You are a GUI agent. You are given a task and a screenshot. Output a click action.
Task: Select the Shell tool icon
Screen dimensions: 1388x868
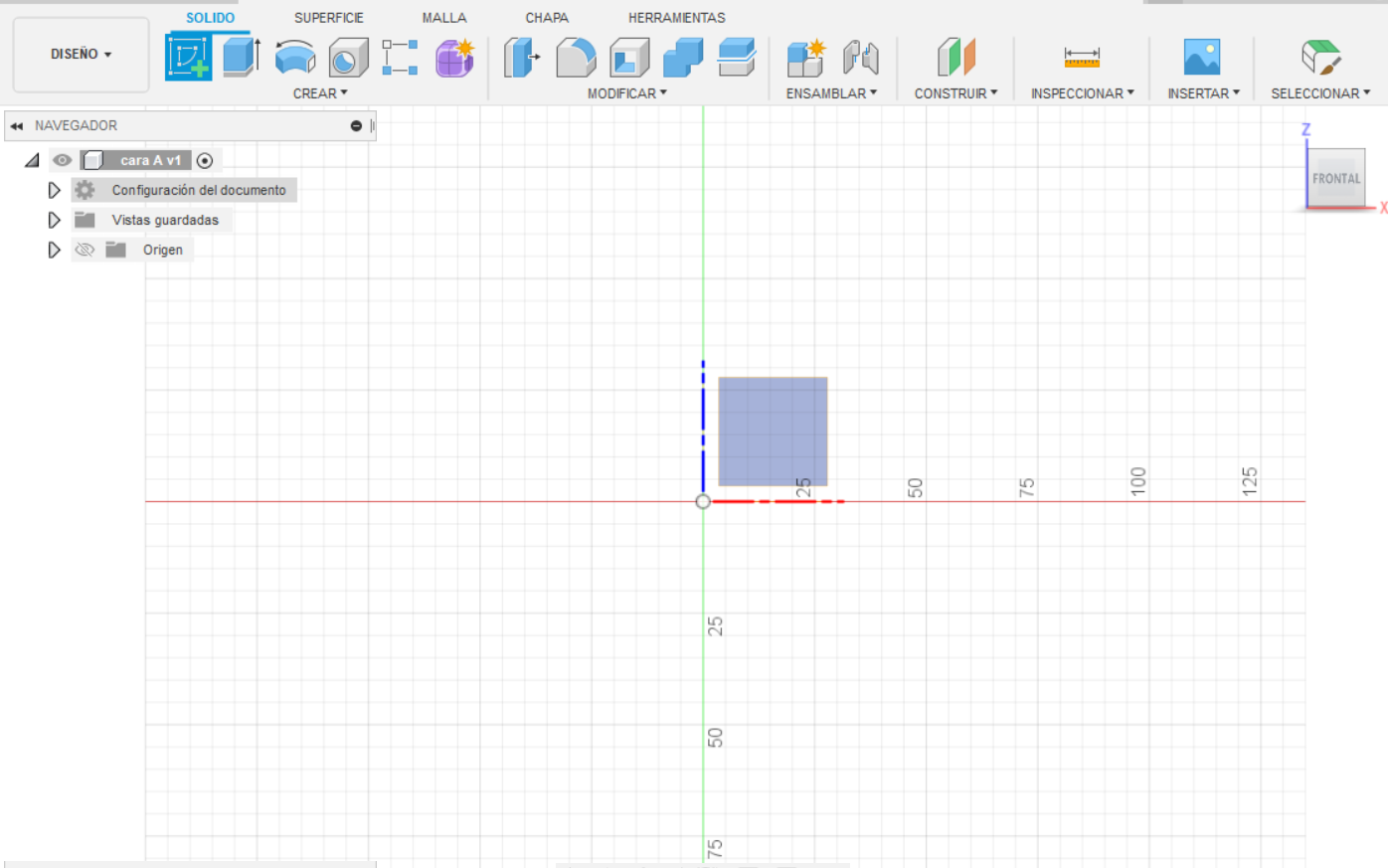click(629, 58)
